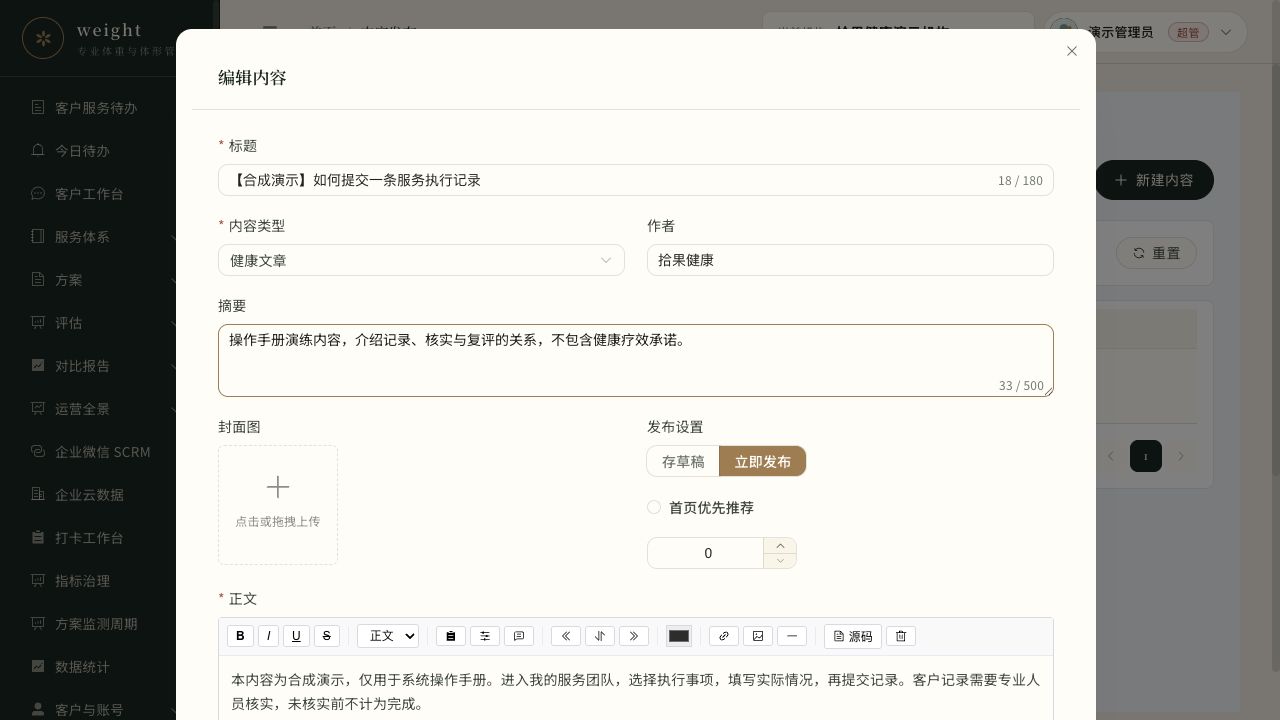Image resolution: width=1280 pixels, height=720 pixels.
Task: Open 客户工作台 in the sidebar
Action: click(89, 194)
